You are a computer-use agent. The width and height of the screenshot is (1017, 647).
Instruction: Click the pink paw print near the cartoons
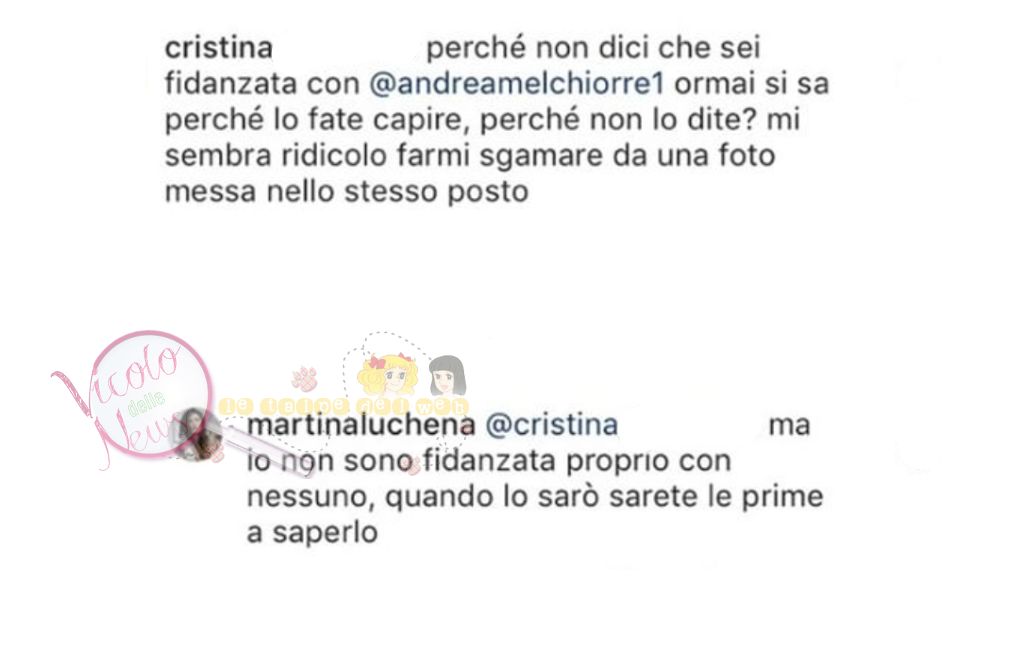(304, 379)
